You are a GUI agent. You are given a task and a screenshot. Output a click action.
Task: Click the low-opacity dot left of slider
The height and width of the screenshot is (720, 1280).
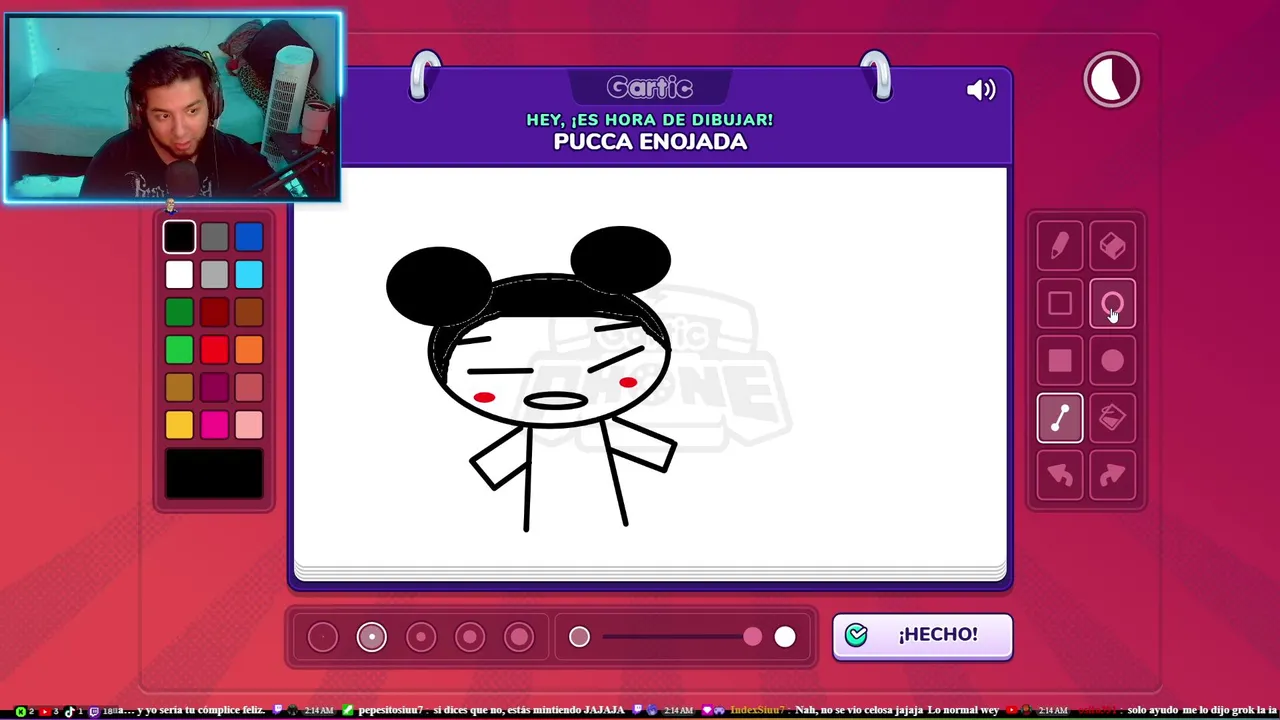pyautogui.click(x=579, y=637)
